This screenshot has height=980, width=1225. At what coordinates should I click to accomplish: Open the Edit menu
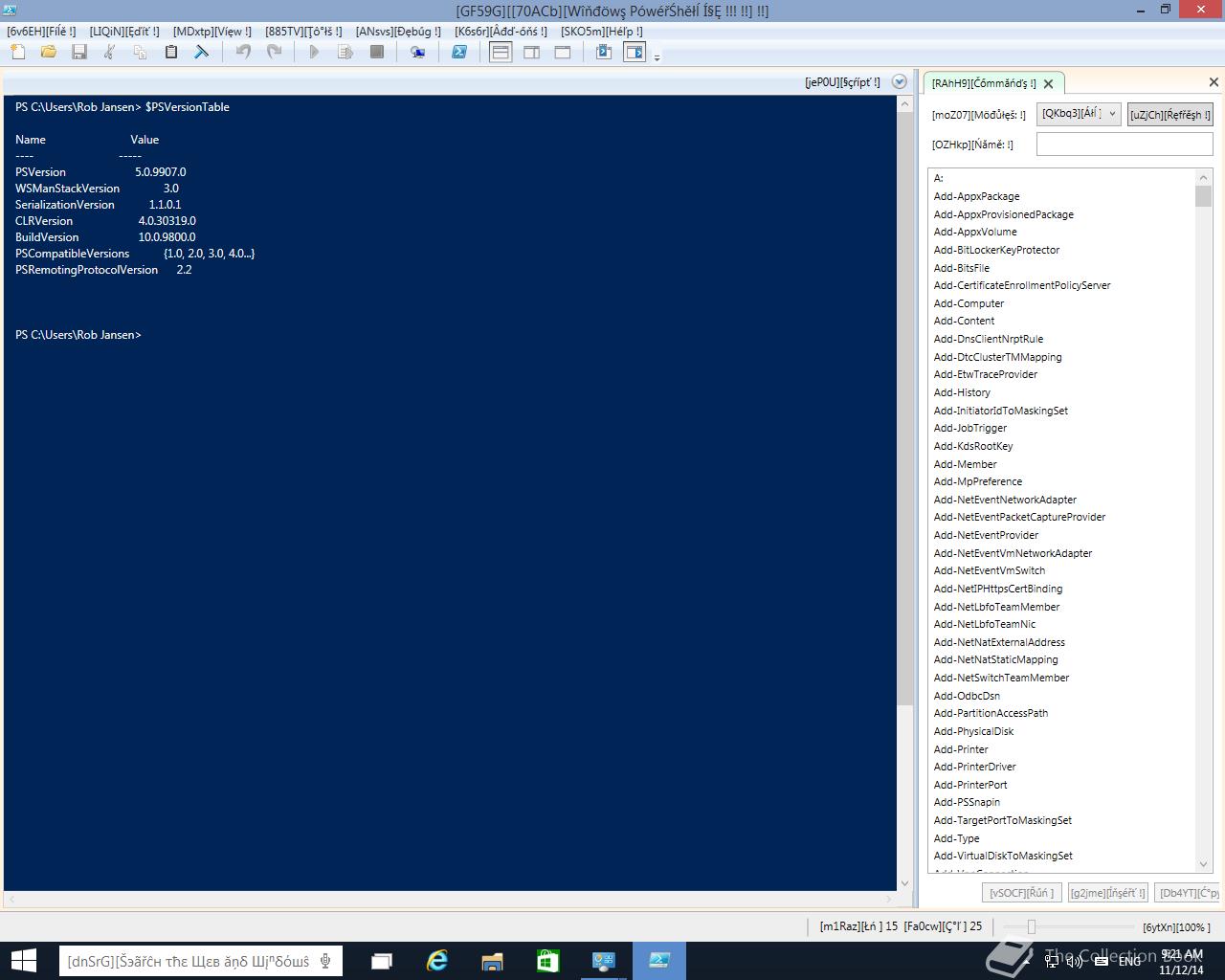point(124,32)
